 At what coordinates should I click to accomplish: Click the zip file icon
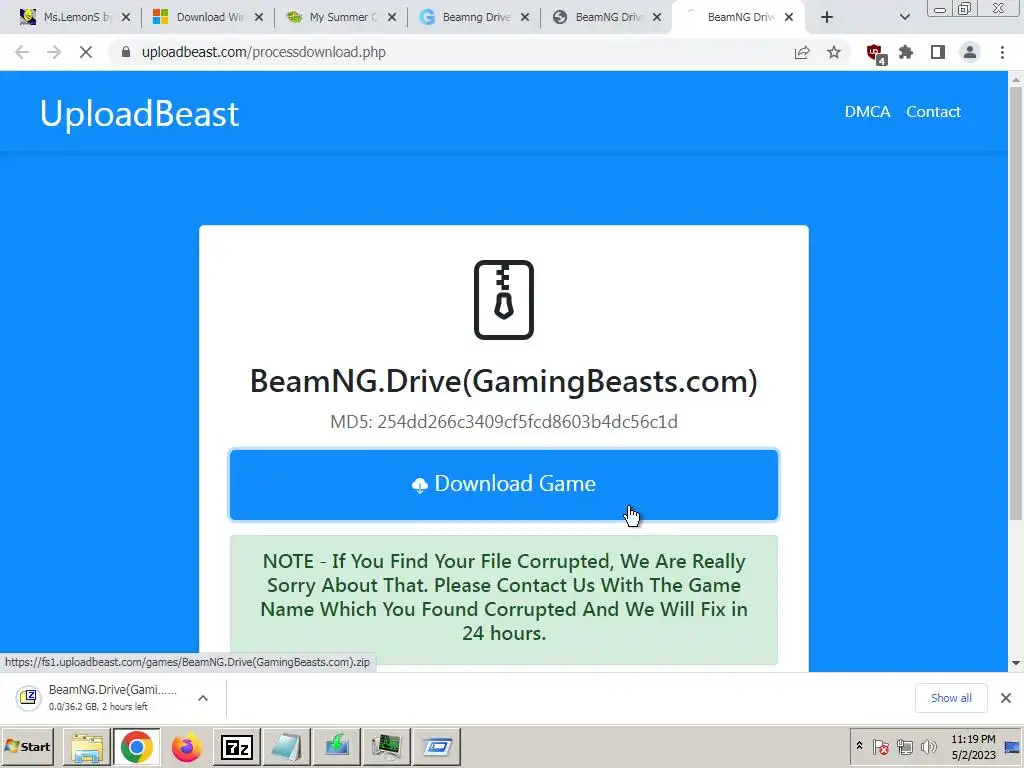[504, 300]
